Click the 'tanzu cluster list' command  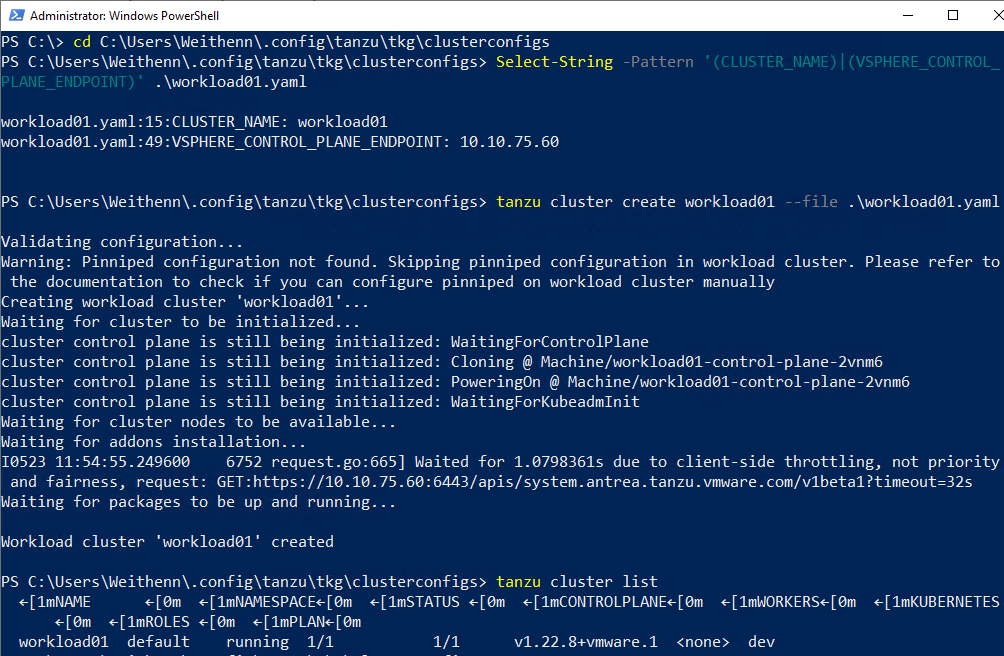coord(577,582)
